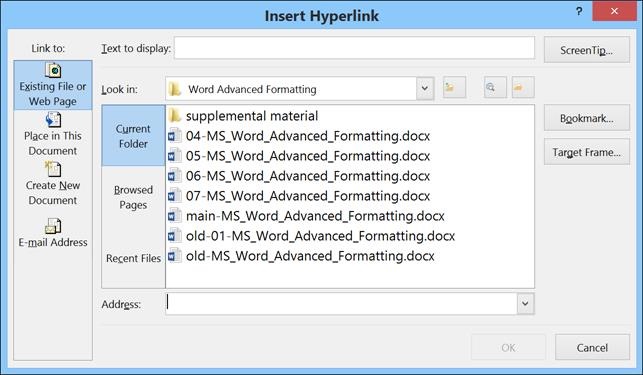Click the Address input field
The width and height of the screenshot is (643, 375).
point(341,304)
